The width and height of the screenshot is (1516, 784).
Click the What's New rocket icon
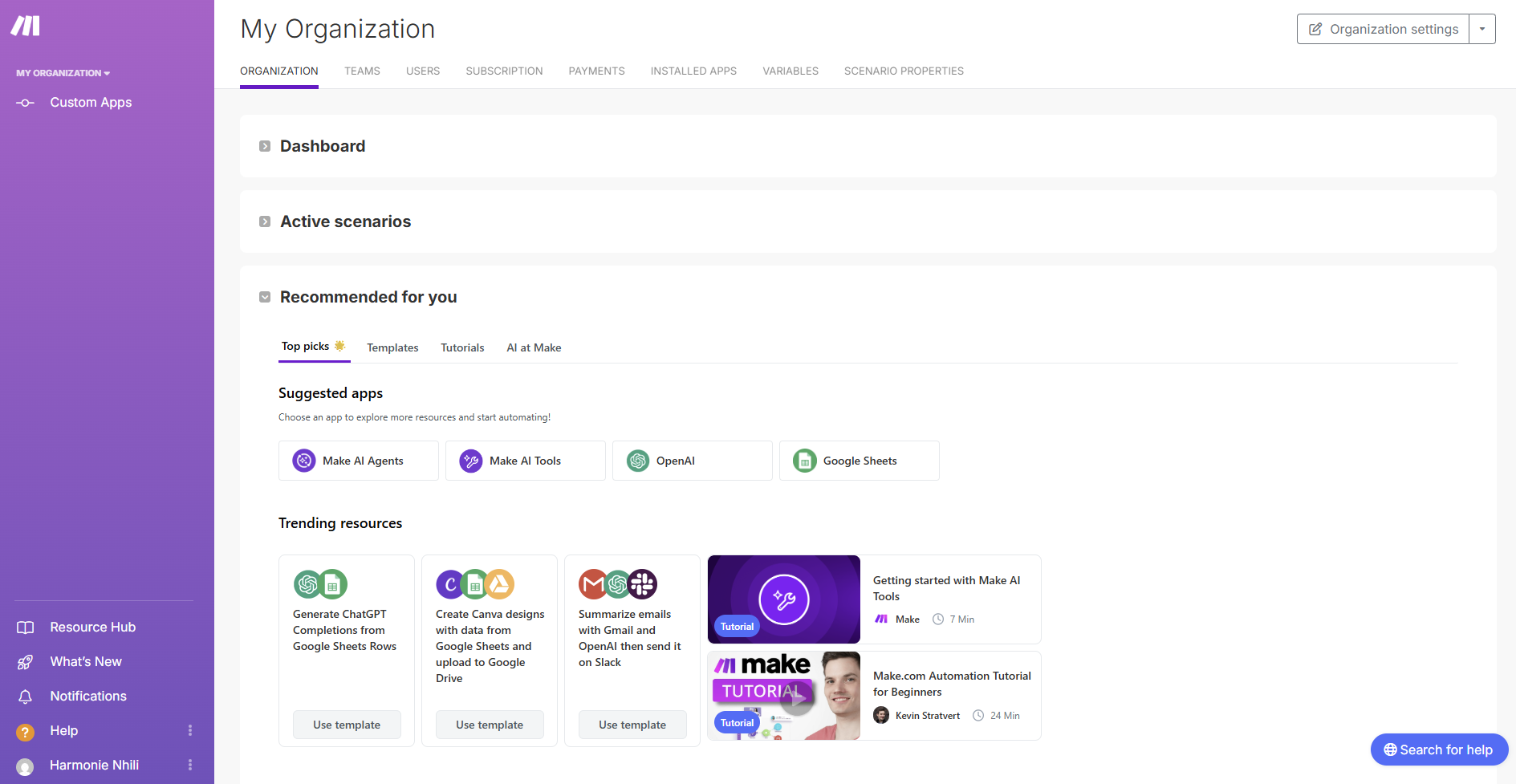(x=26, y=662)
